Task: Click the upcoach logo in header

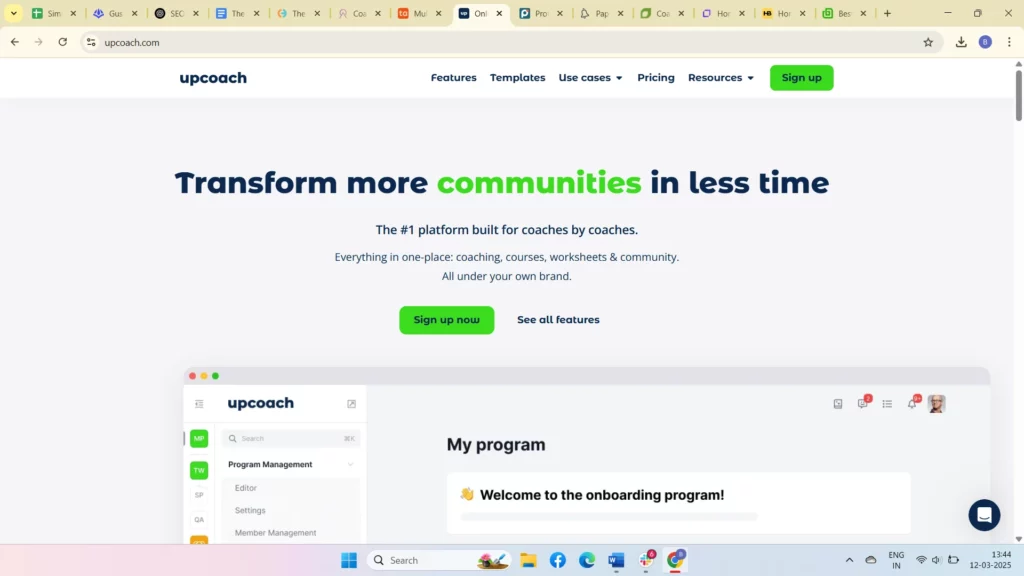Action: click(213, 78)
